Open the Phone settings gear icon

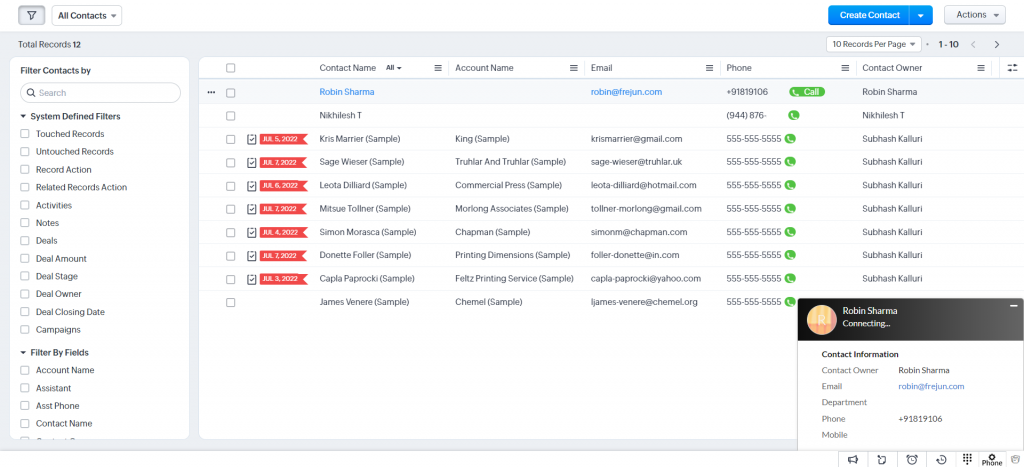[x=991, y=459]
